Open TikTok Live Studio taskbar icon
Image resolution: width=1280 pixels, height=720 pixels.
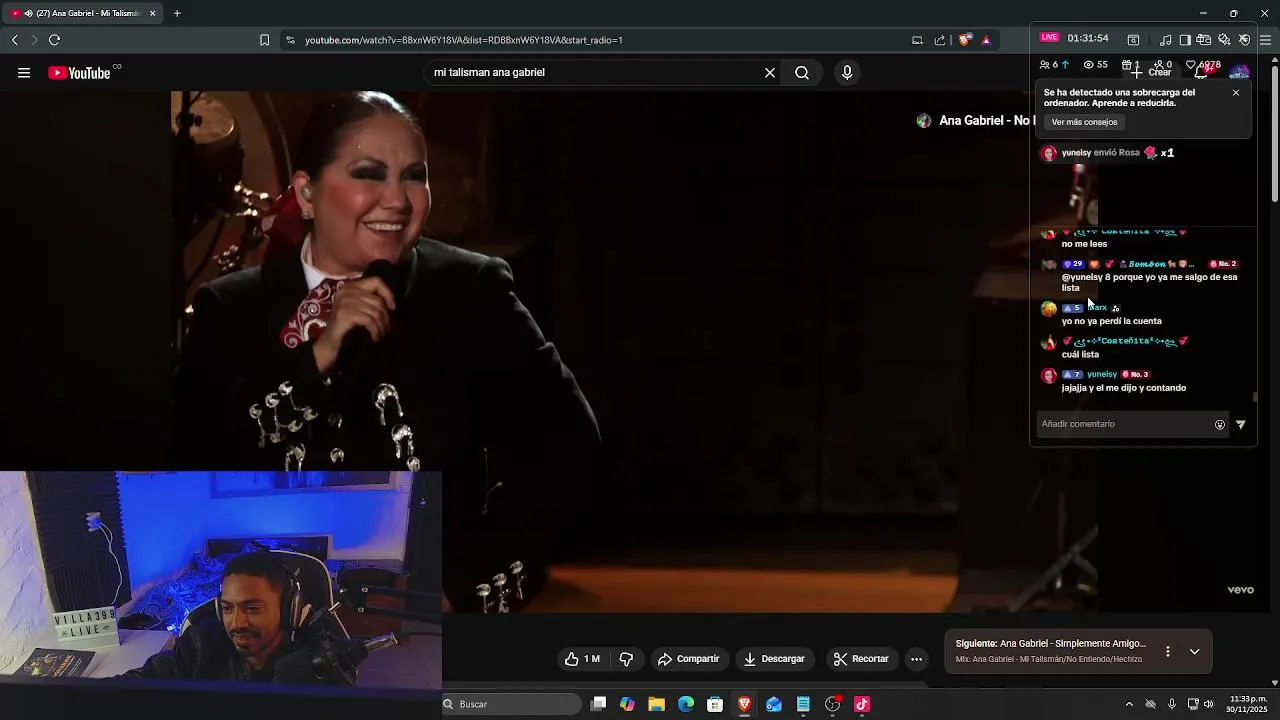click(x=862, y=704)
